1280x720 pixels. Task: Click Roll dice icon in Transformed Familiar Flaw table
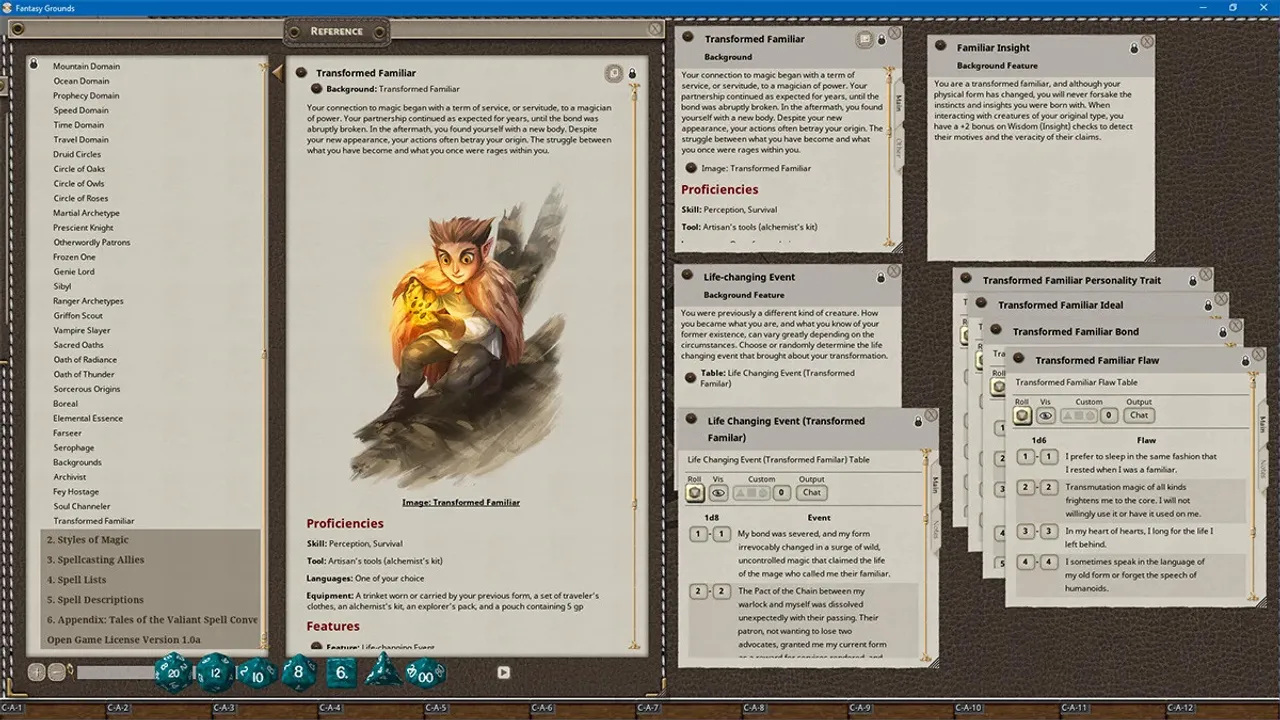tap(1022, 415)
